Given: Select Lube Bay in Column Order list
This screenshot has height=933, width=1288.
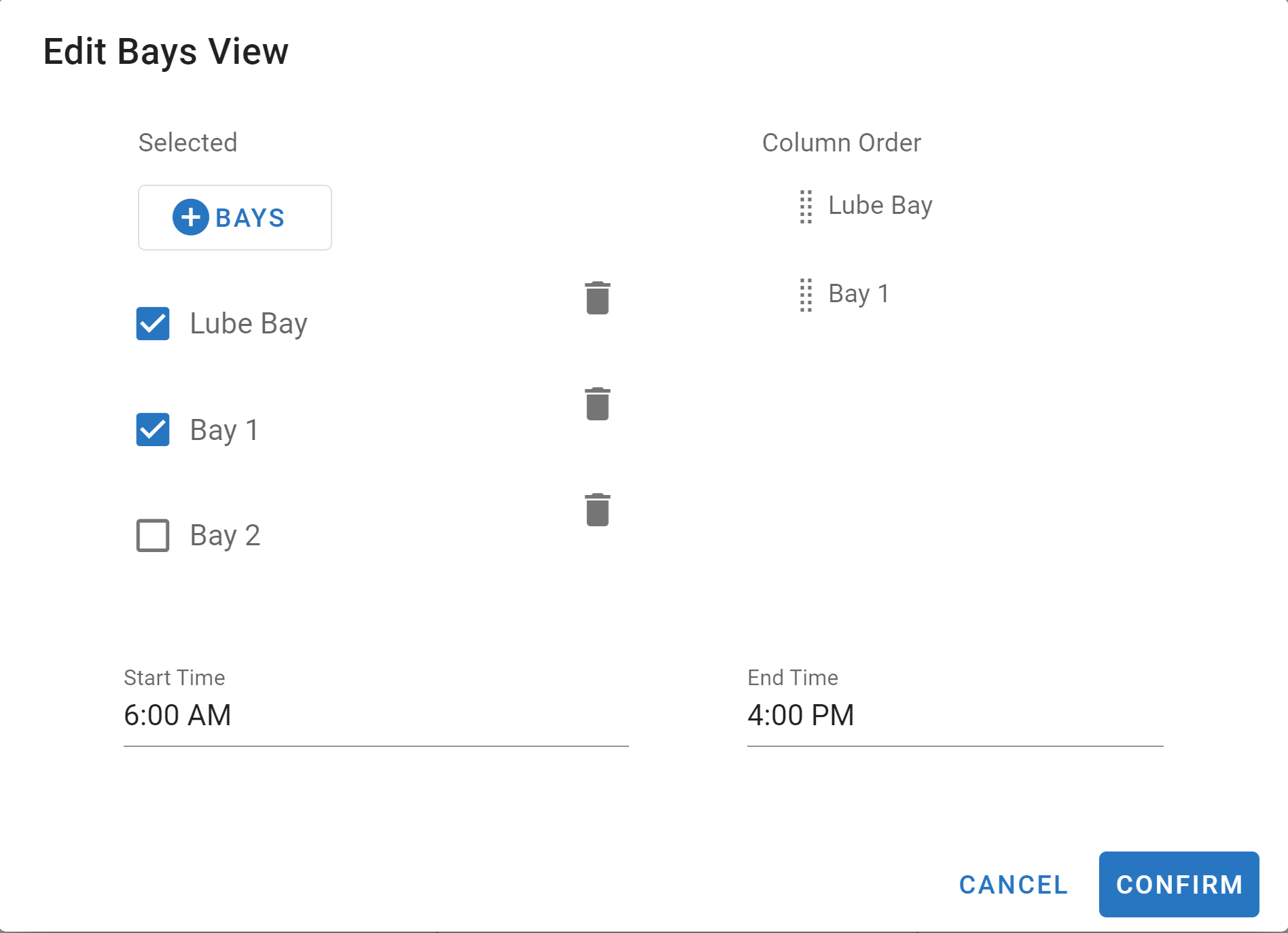Looking at the screenshot, I should click(880, 205).
